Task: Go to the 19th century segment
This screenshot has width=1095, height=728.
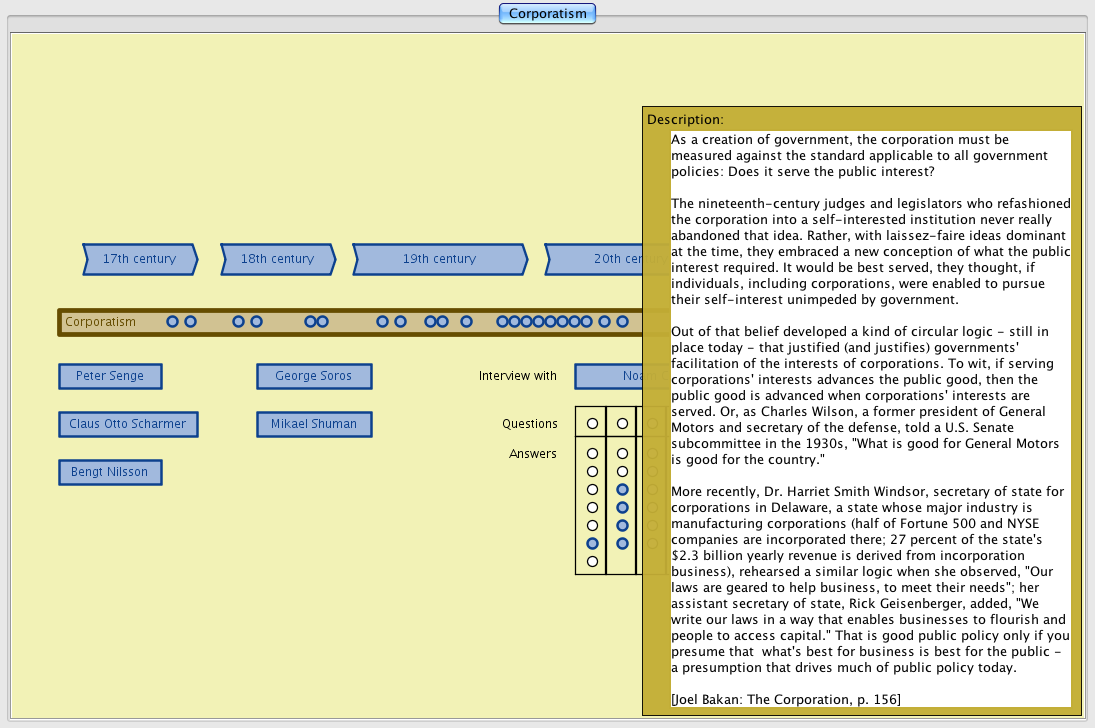Action: pyautogui.click(x=439, y=259)
